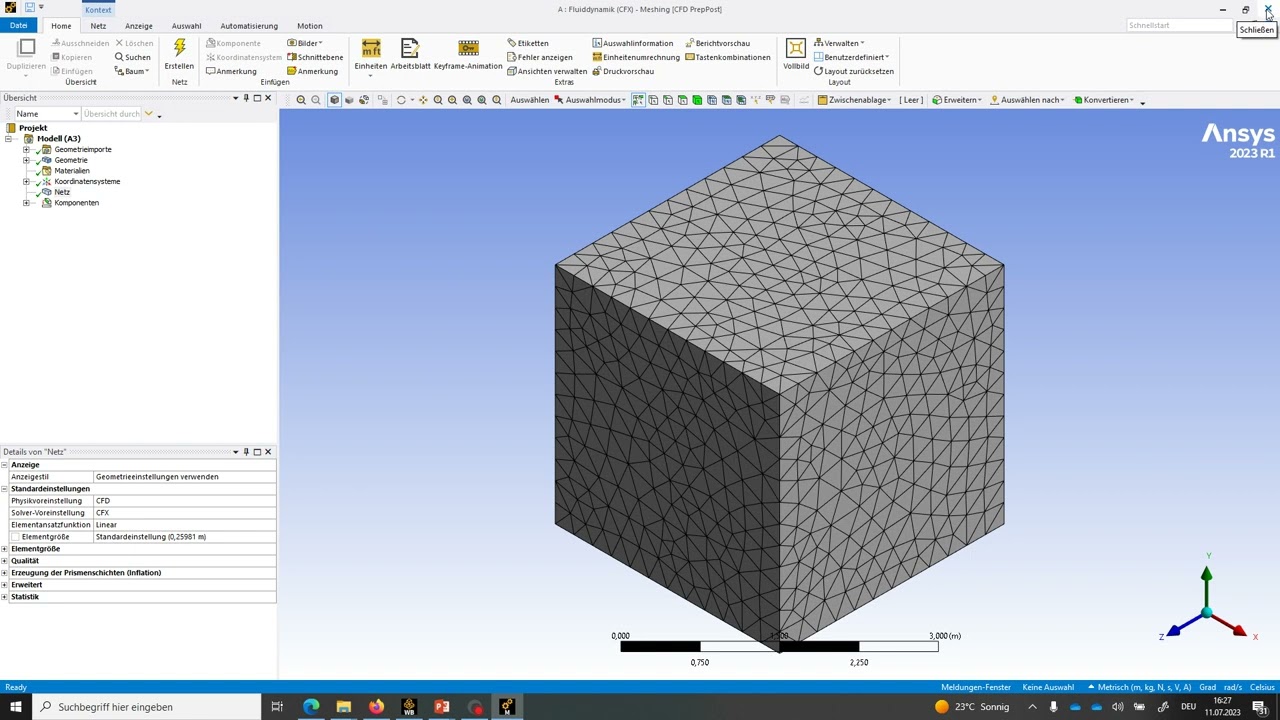Select the Netz tree item
1280x720 pixels.
click(x=62, y=192)
